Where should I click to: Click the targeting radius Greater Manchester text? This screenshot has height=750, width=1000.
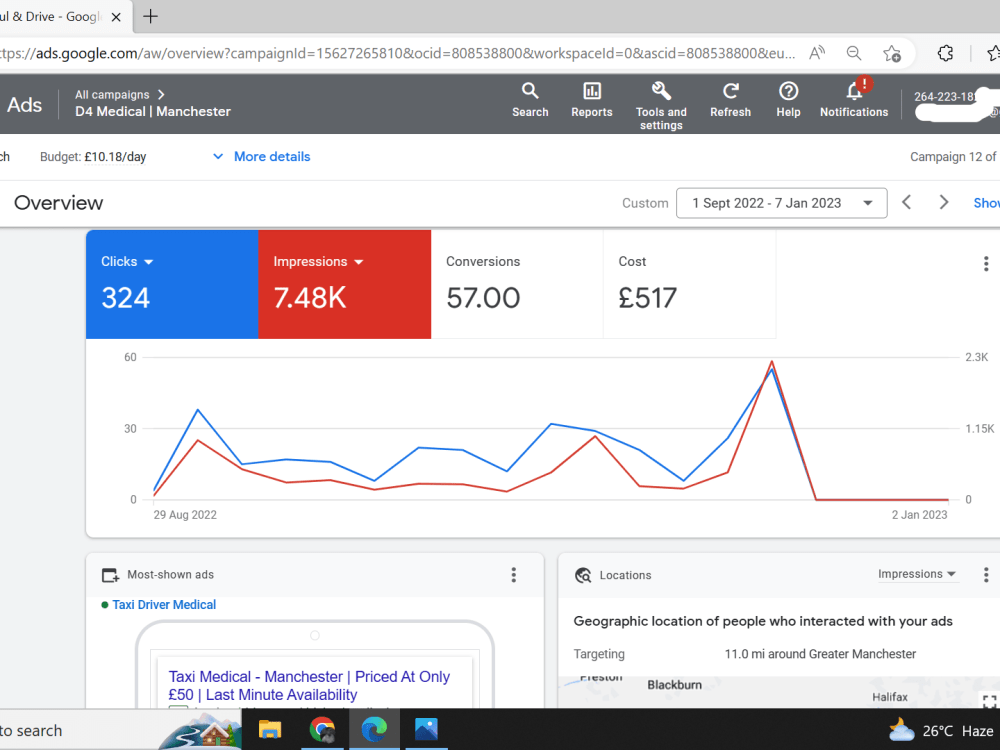(x=820, y=654)
